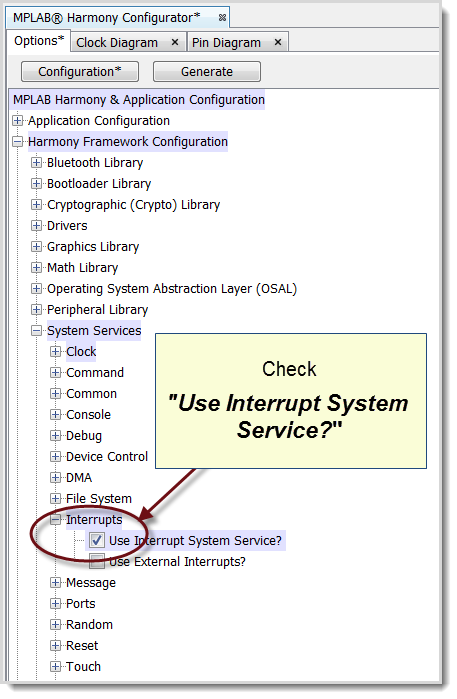Select File System label

click(x=99, y=498)
